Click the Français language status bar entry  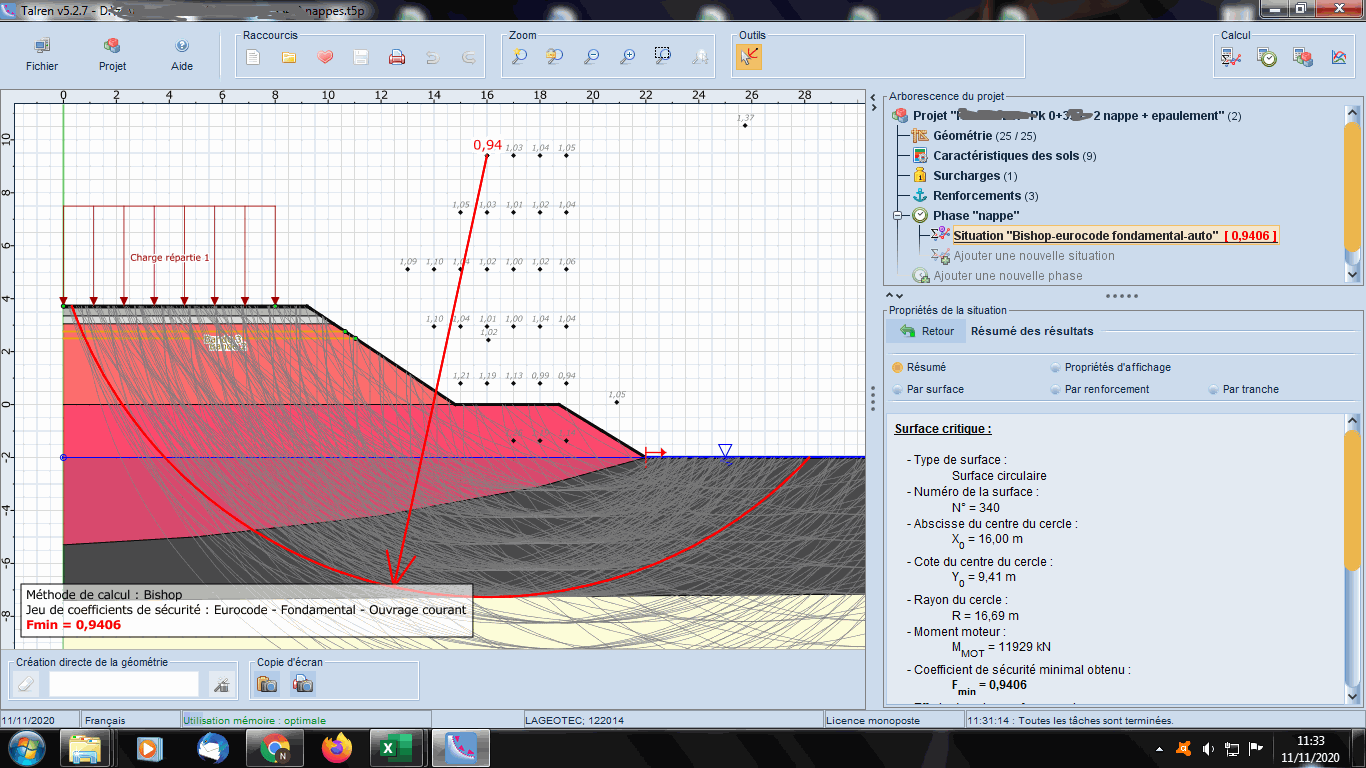[x=106, y=720]
